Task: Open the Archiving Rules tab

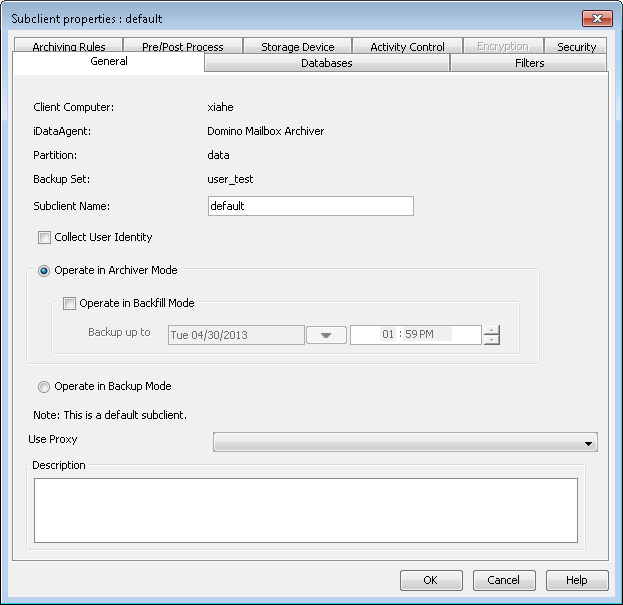Action: [x=69, y=47]
